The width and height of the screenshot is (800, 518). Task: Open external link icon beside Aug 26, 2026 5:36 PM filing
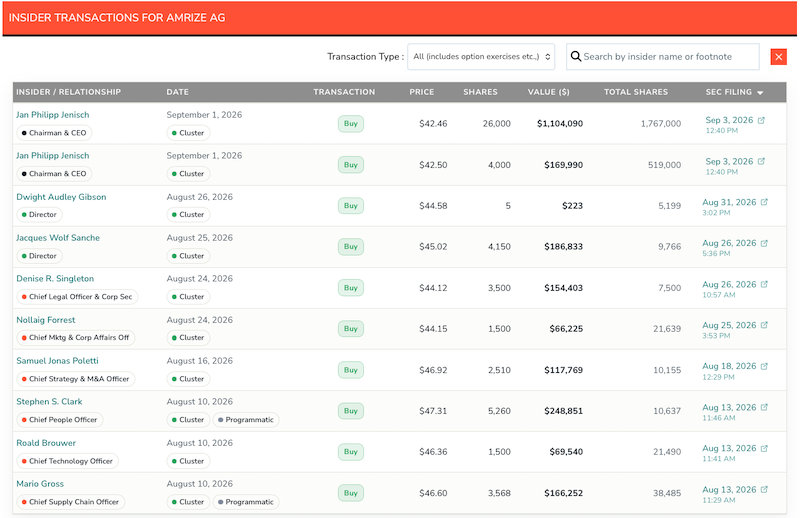coord(764,243)
